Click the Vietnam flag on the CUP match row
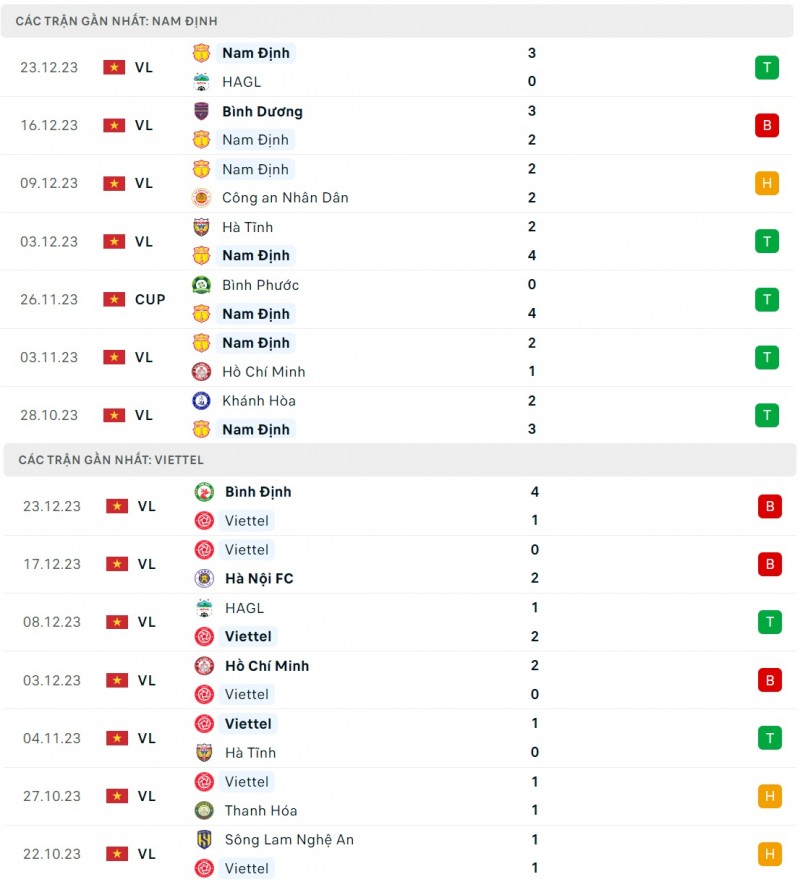Image resolution: width=800 pixels, height=882 pixels. coord(114,299)
